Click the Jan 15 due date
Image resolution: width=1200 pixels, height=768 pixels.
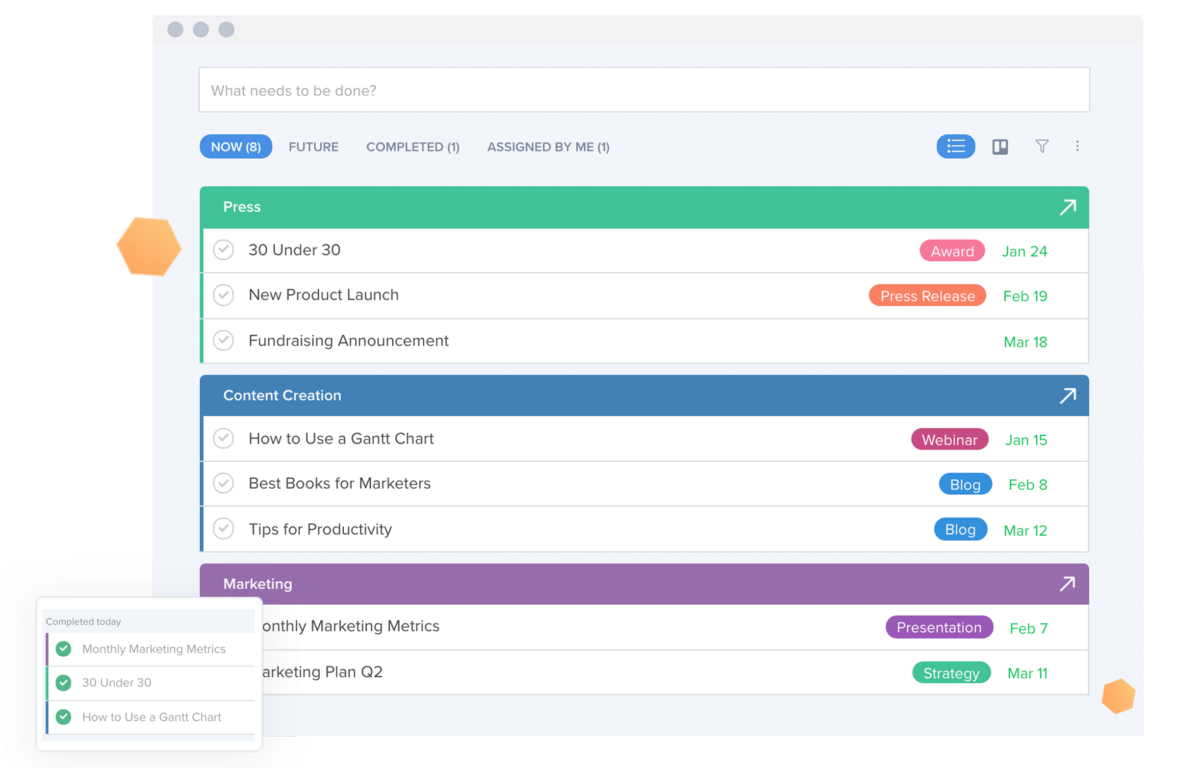pyautogui.click(x=1026, y=440)
